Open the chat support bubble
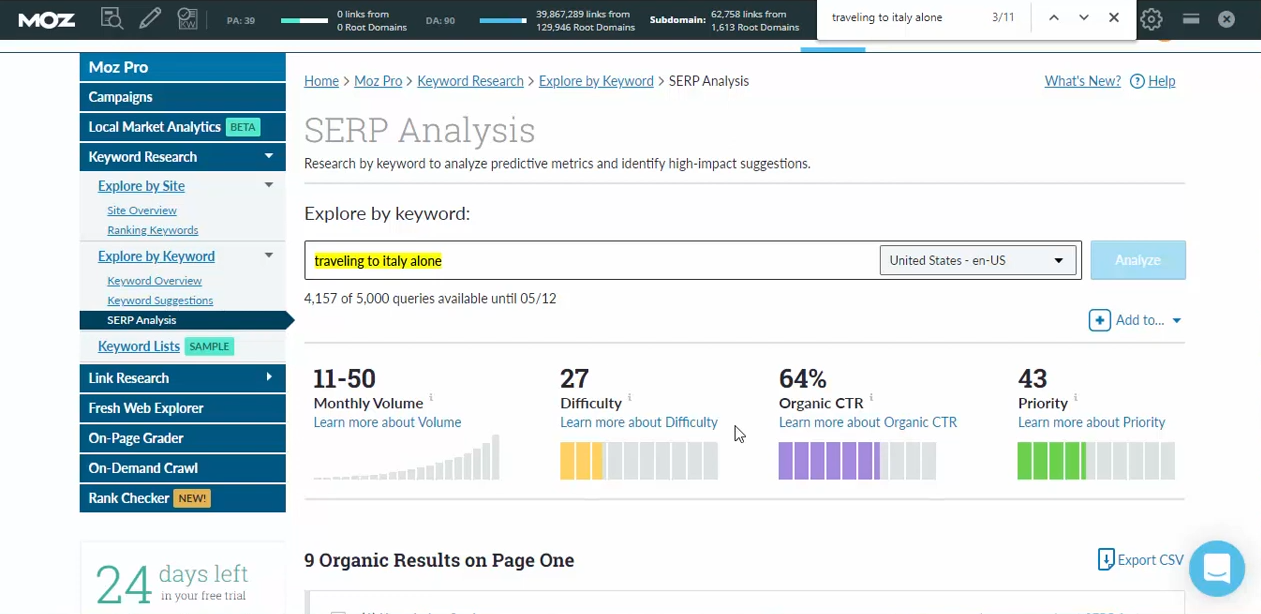The height and width of the screenshot is (614, 1261). tap(1216, 568)
